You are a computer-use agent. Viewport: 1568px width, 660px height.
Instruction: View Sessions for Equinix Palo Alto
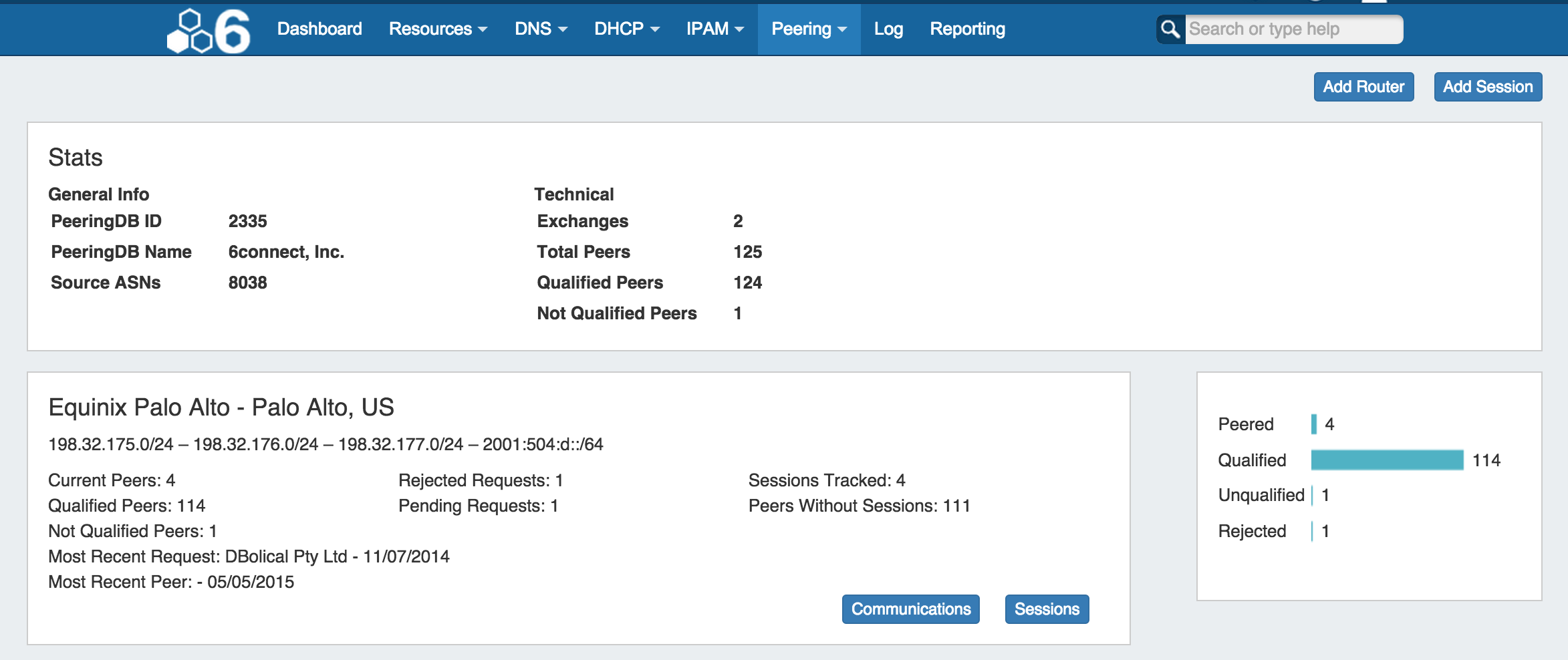pyautogui.click(x=1047, y=609)
